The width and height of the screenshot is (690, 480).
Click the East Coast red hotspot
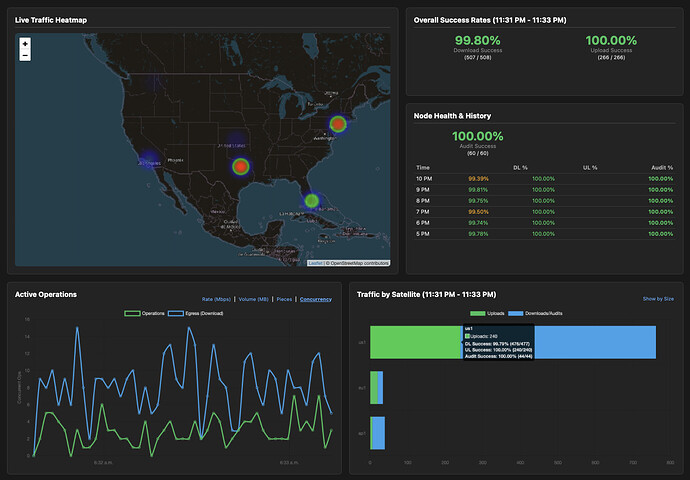pos(338,124)
